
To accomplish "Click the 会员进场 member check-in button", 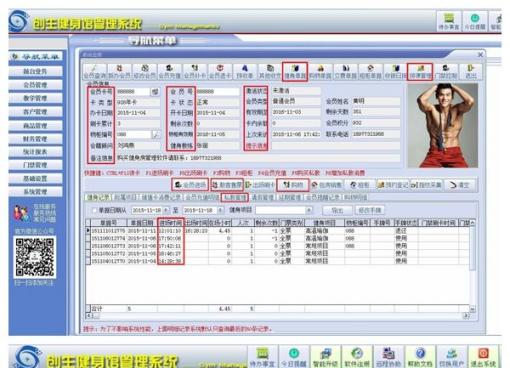I will pos(190,185).
